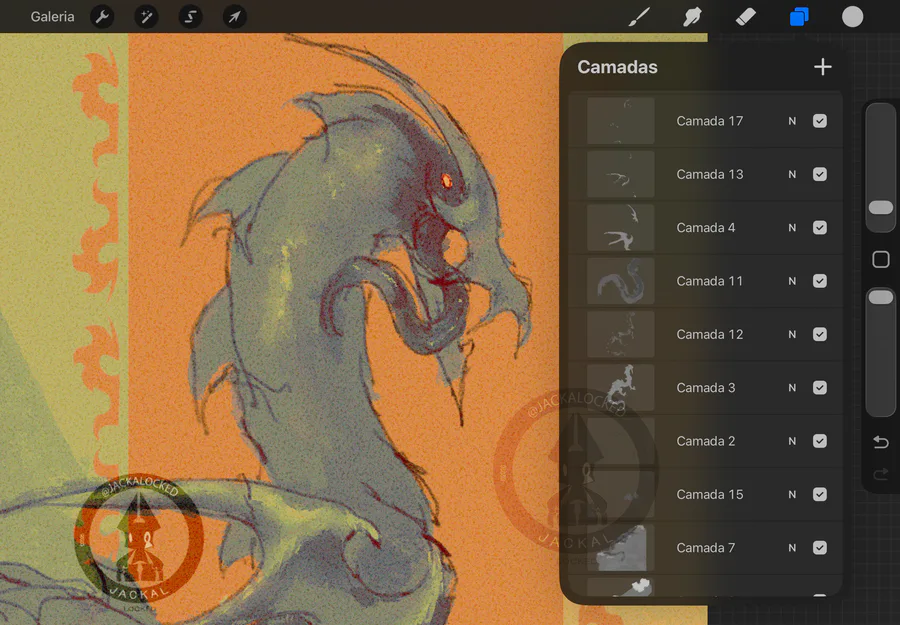Adjust the brush opacity slider handle
Viewport: 900px width, 625px height.
click(881, 297)
